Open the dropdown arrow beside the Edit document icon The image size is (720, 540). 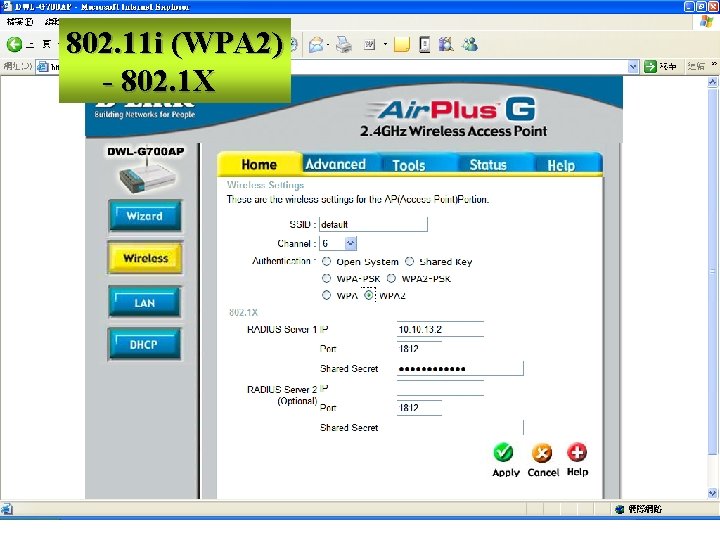385,45
